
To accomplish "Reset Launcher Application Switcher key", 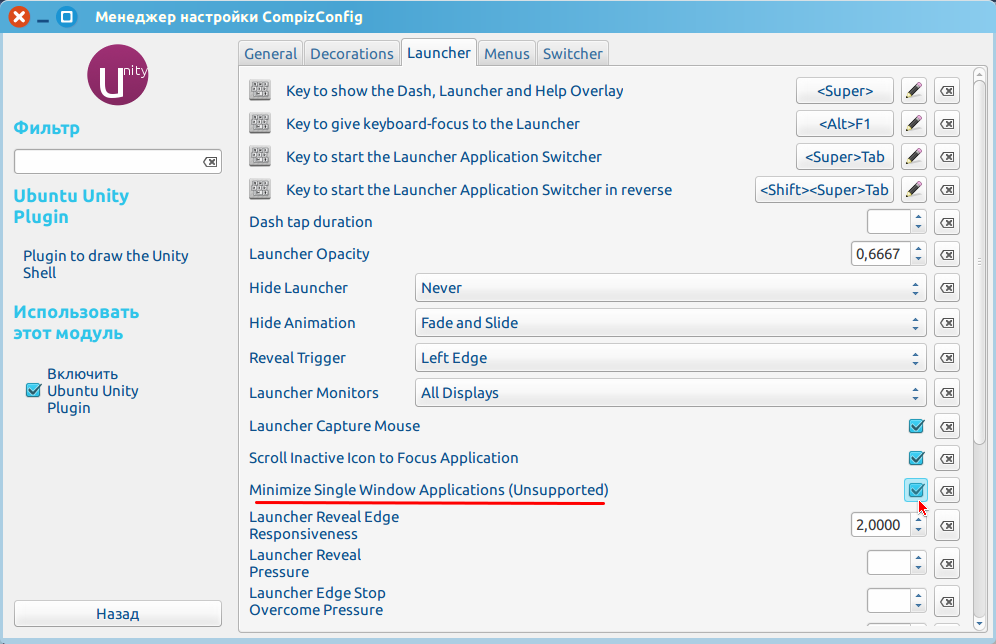I will [x=947, y=157].
